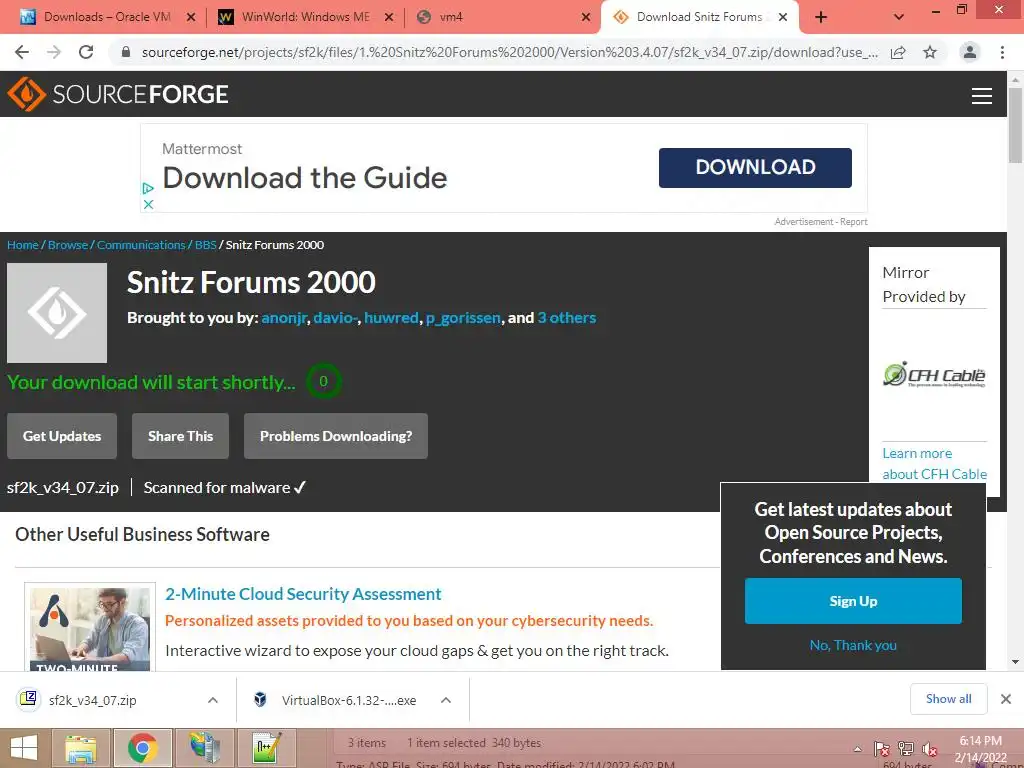Open the Chrome profile avatar
The height and width of the screenshot is (768, 1024).
pyautogui.click(x=970, y=52)
